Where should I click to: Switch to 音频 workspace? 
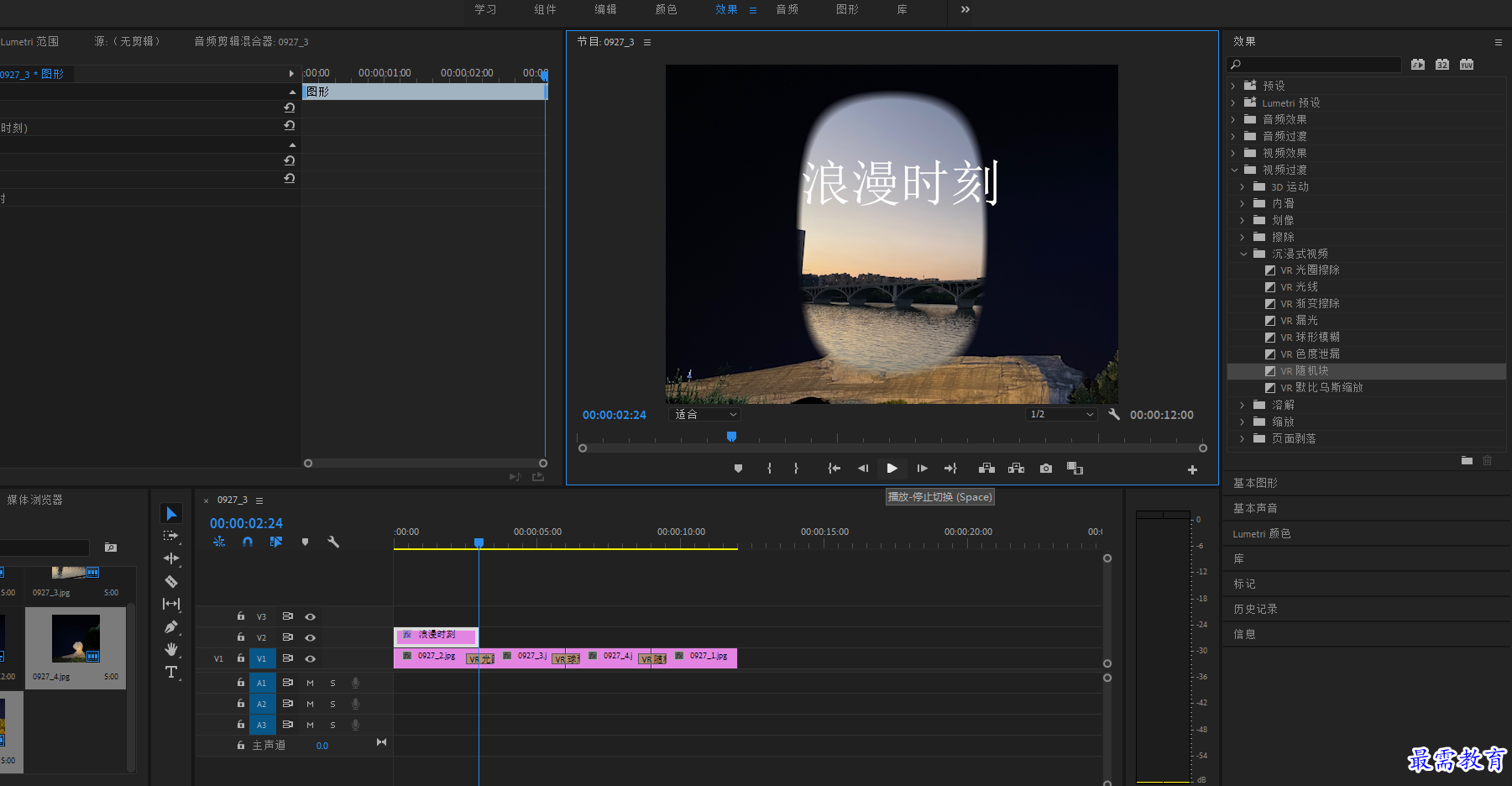coord(787,9)
